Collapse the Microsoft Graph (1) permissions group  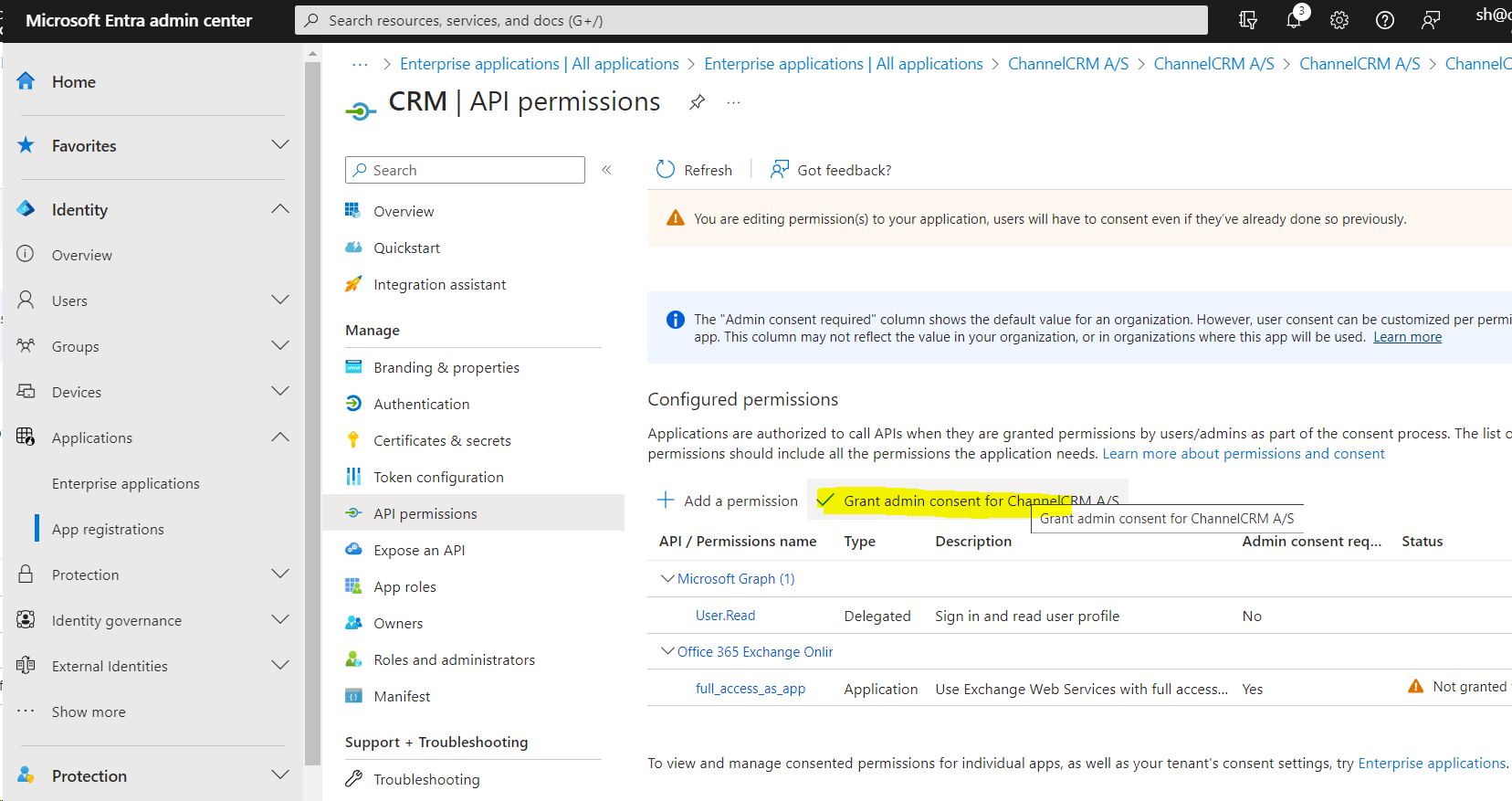click(x=667, y=578)
